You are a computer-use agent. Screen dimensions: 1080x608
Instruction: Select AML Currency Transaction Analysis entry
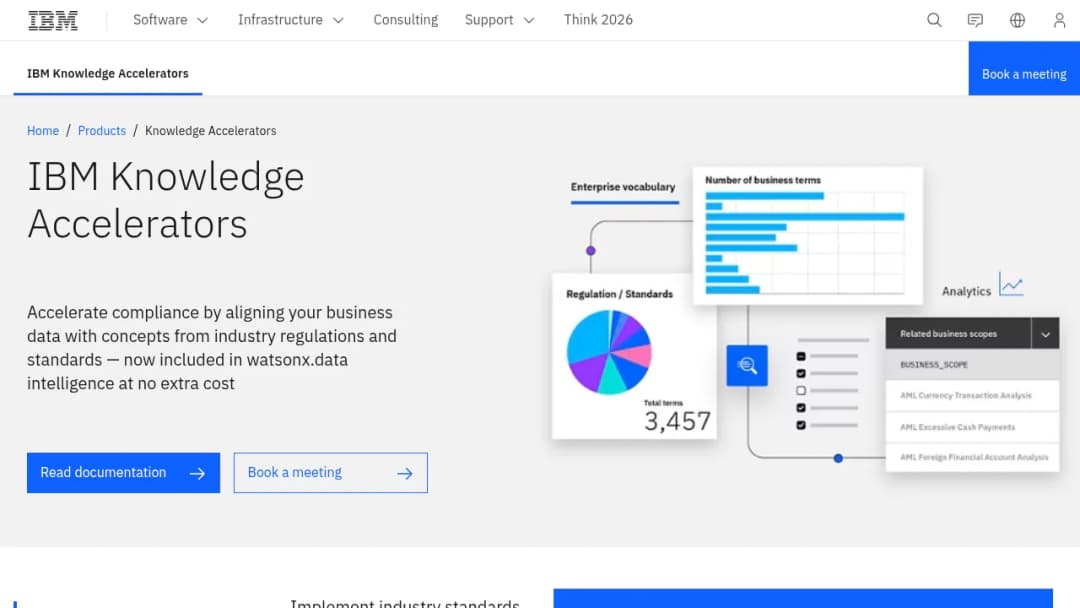(x=972, y=395)
